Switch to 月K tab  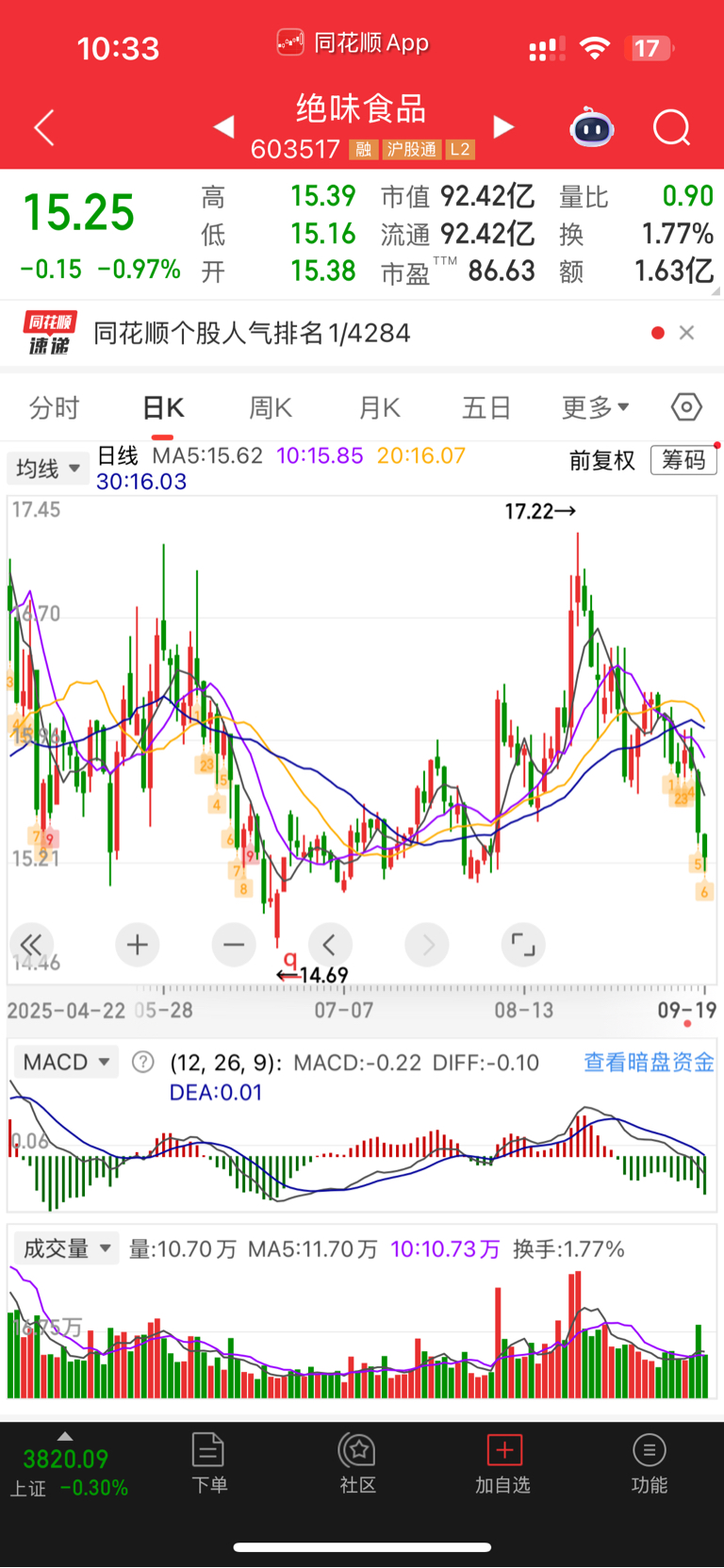(379, 408)
